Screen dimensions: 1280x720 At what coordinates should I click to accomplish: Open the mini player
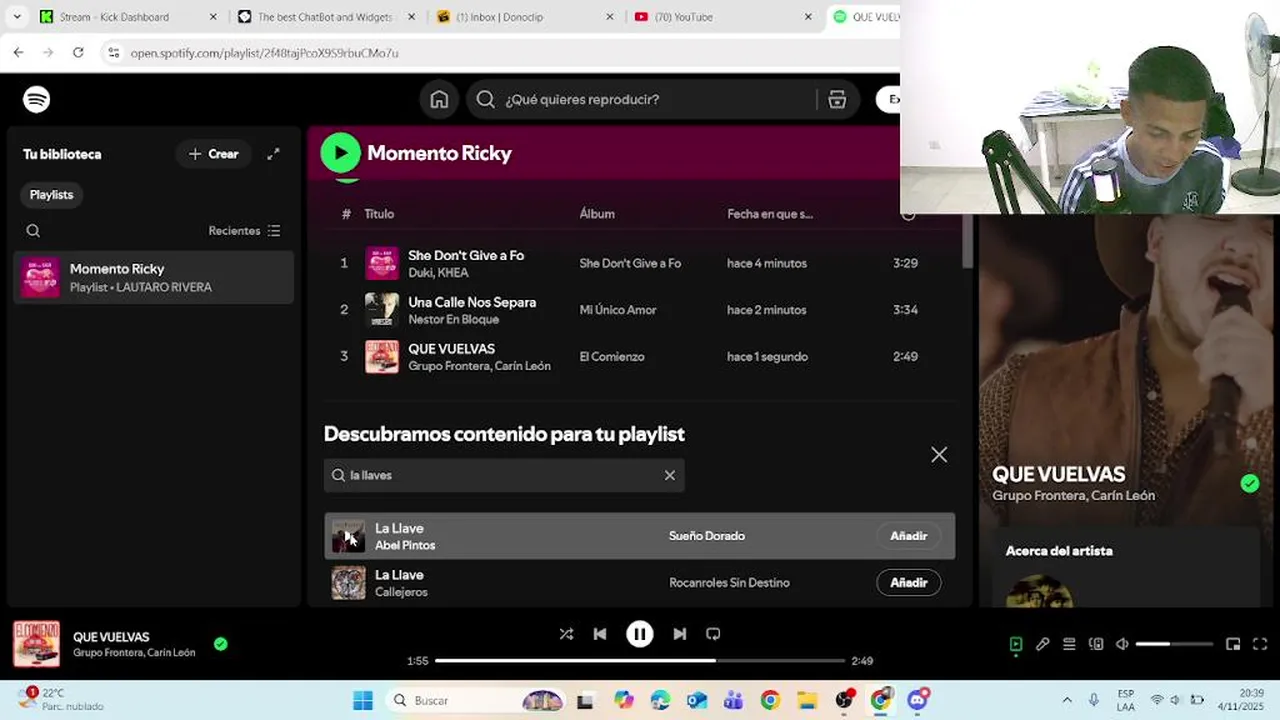click(1233, 644)
